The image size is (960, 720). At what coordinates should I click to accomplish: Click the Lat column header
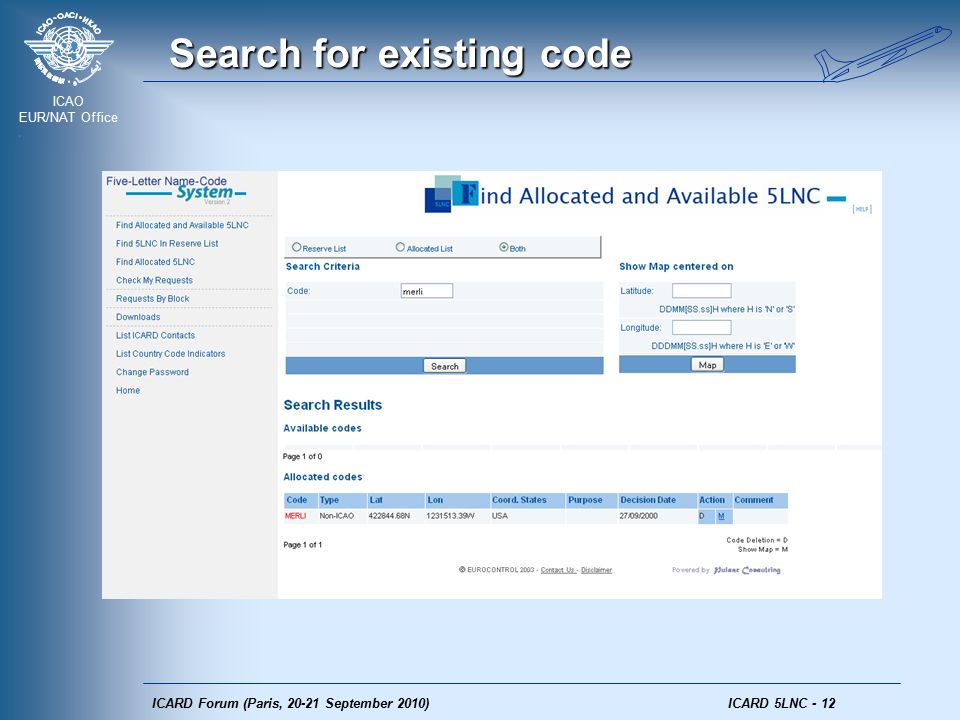point(396,500)
